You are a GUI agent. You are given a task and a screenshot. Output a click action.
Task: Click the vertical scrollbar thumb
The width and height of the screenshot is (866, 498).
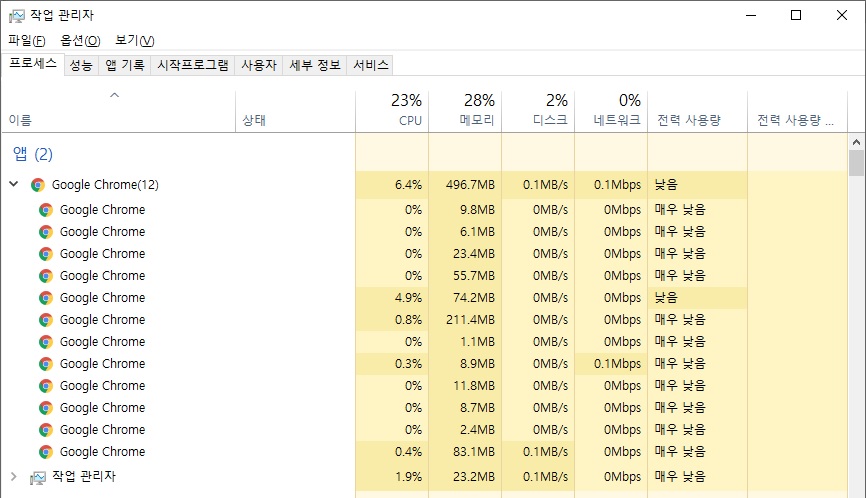[x=856, y=163]
